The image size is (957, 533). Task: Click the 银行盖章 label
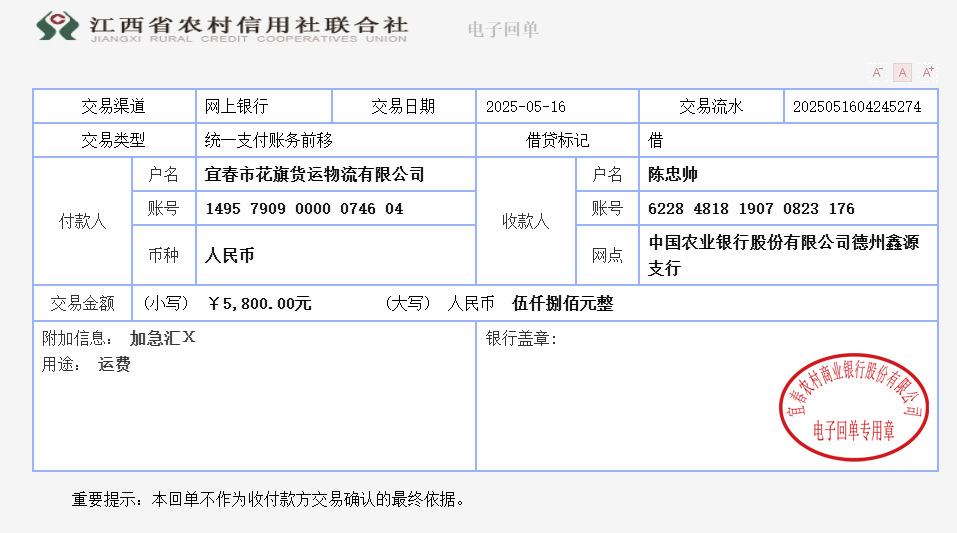(521, 338)
